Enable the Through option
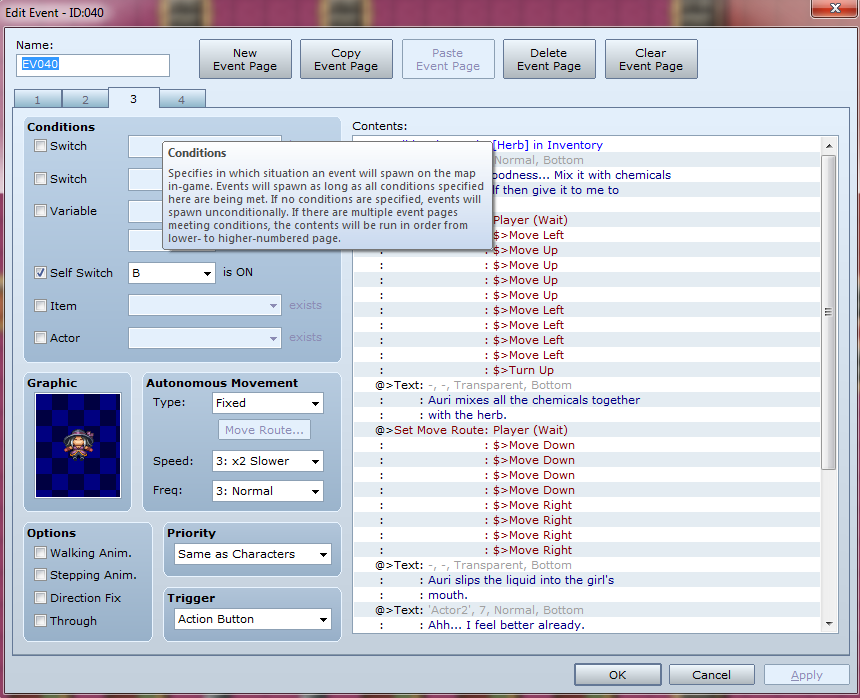This screenshot has height=698, width=860. (x=41, y=621)
